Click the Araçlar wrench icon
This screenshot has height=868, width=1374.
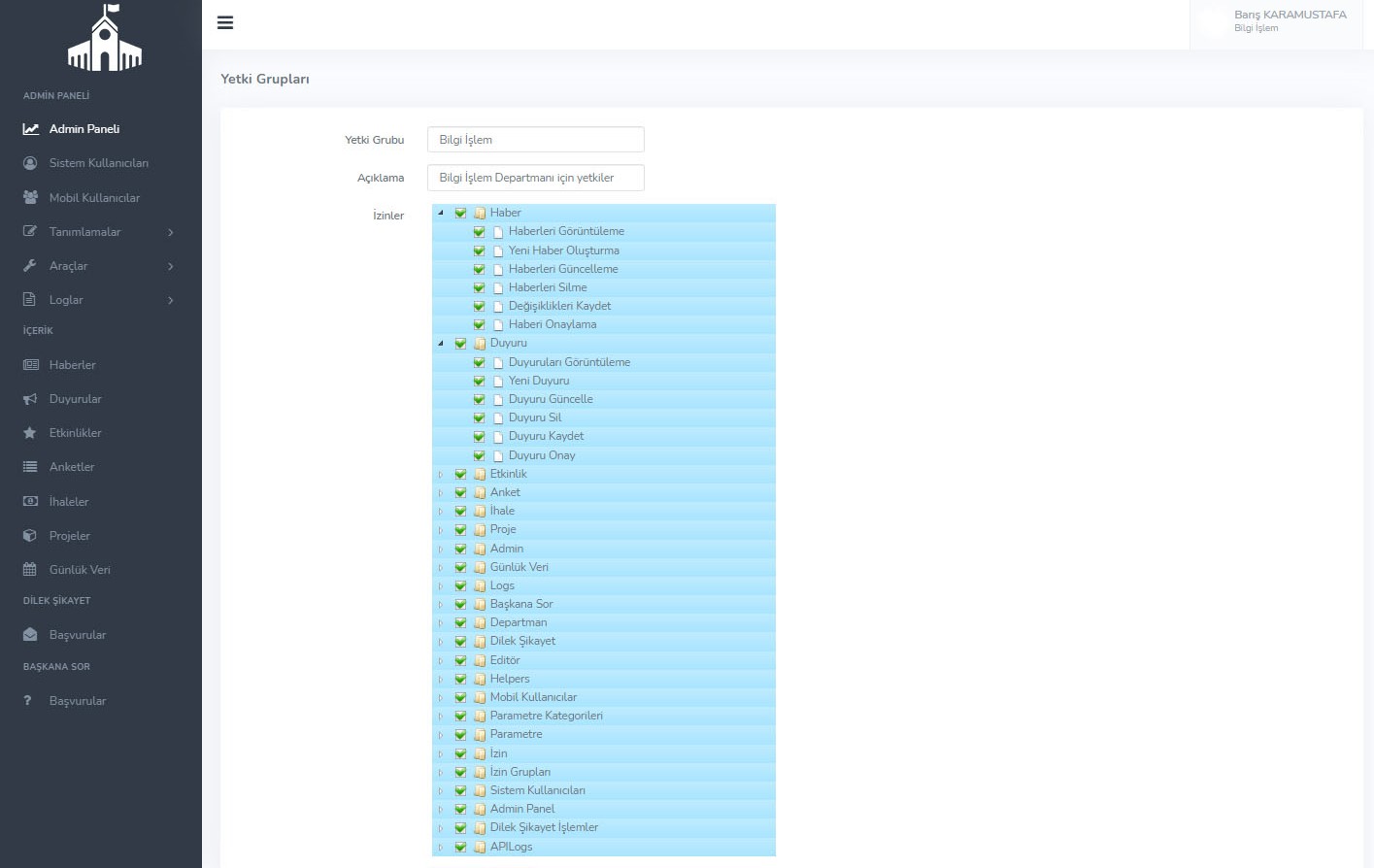click(30, 265)
